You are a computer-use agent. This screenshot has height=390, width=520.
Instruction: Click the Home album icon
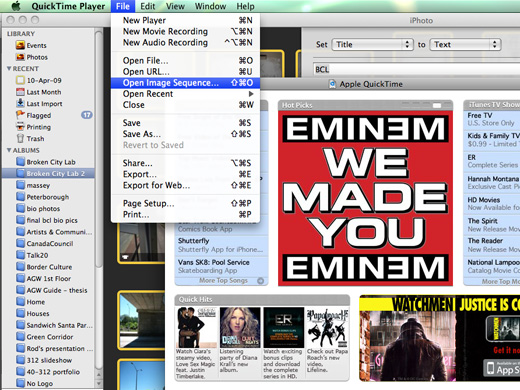click(x=20, y=302)
